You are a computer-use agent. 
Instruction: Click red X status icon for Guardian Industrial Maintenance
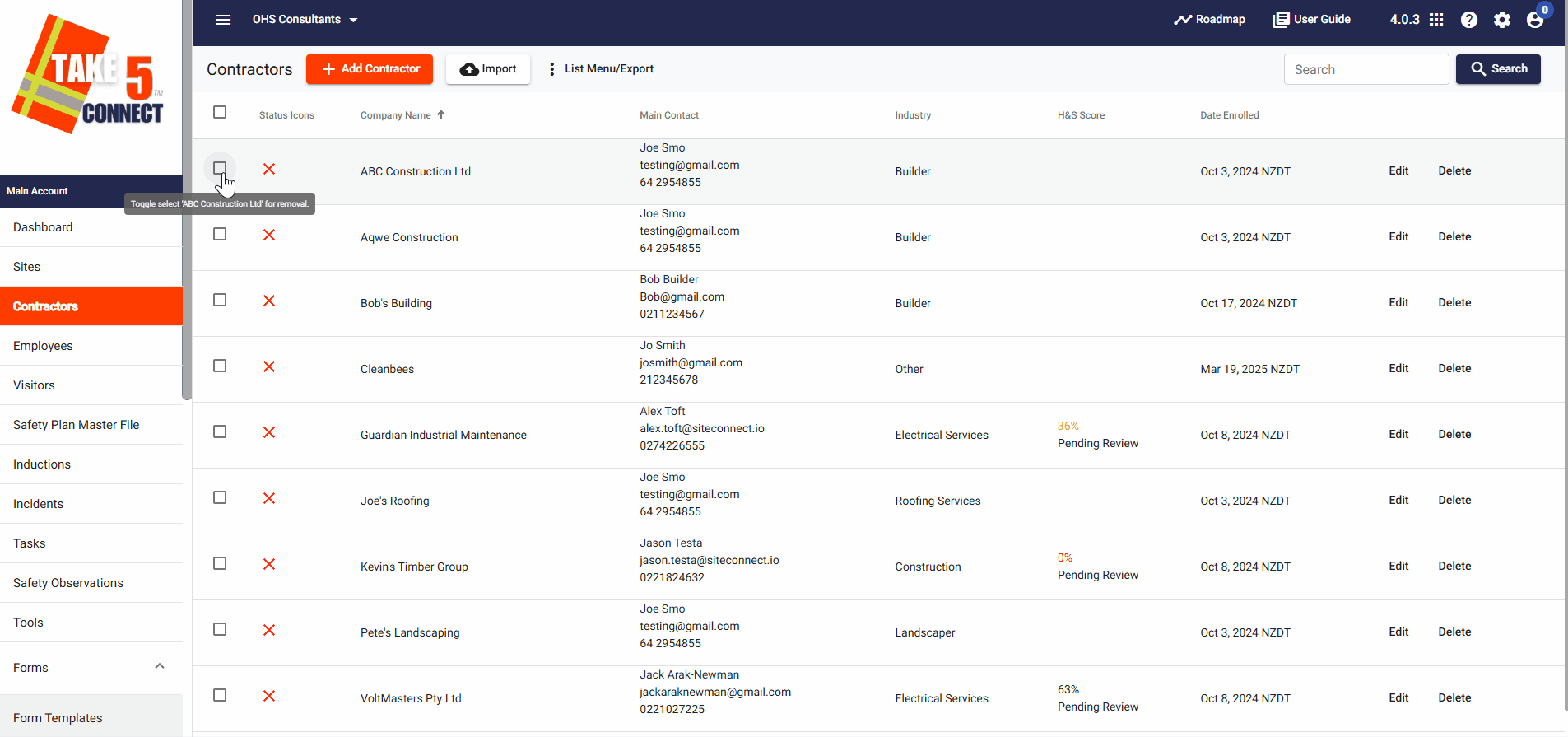tap(269, 432)
